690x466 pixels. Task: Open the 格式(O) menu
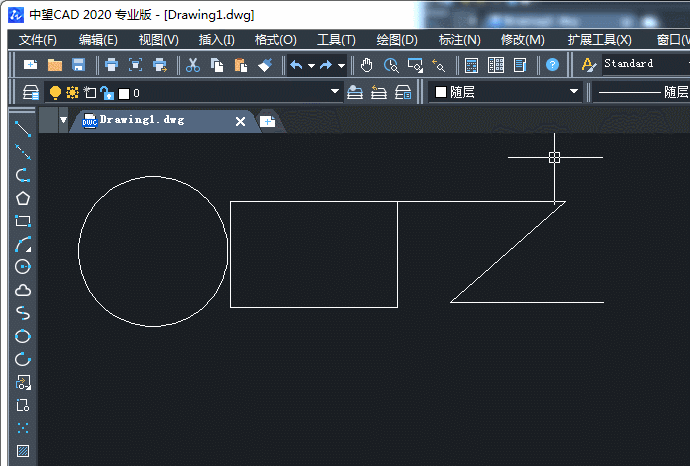tap(275, 40)
